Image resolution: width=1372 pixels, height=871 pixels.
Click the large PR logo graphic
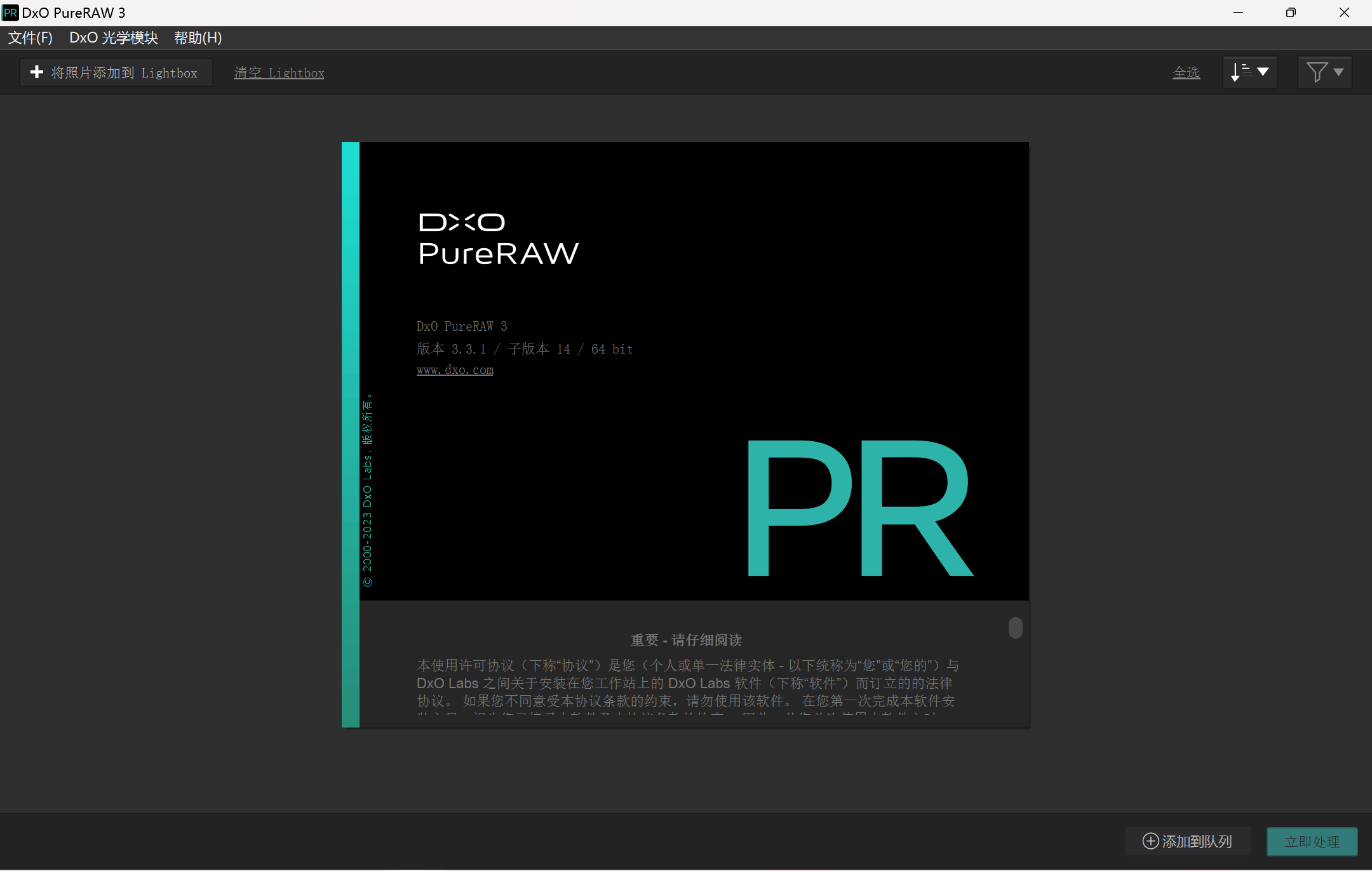coord(859,508)
